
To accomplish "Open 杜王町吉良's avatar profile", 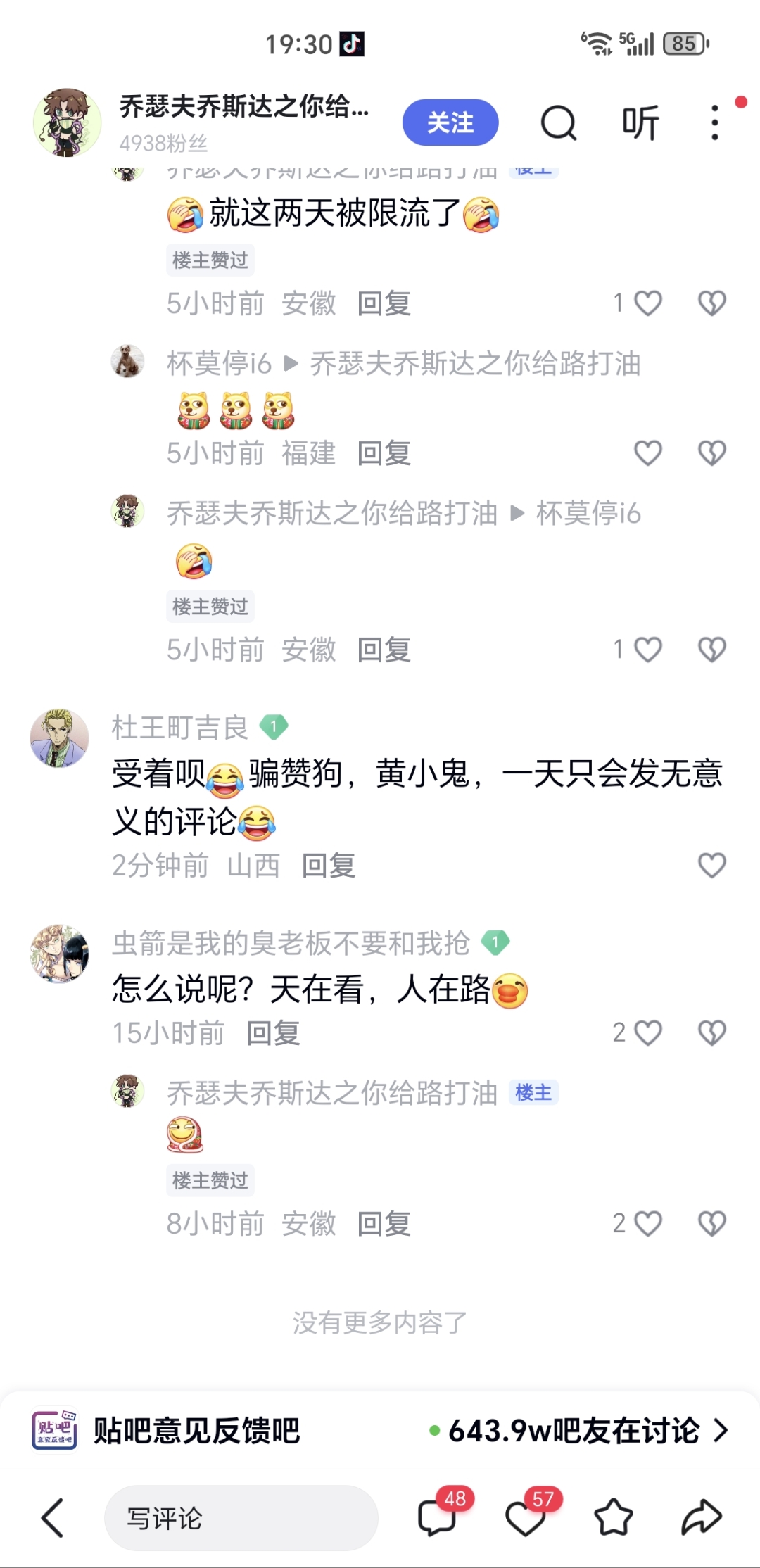I will [x=59, y=738].
